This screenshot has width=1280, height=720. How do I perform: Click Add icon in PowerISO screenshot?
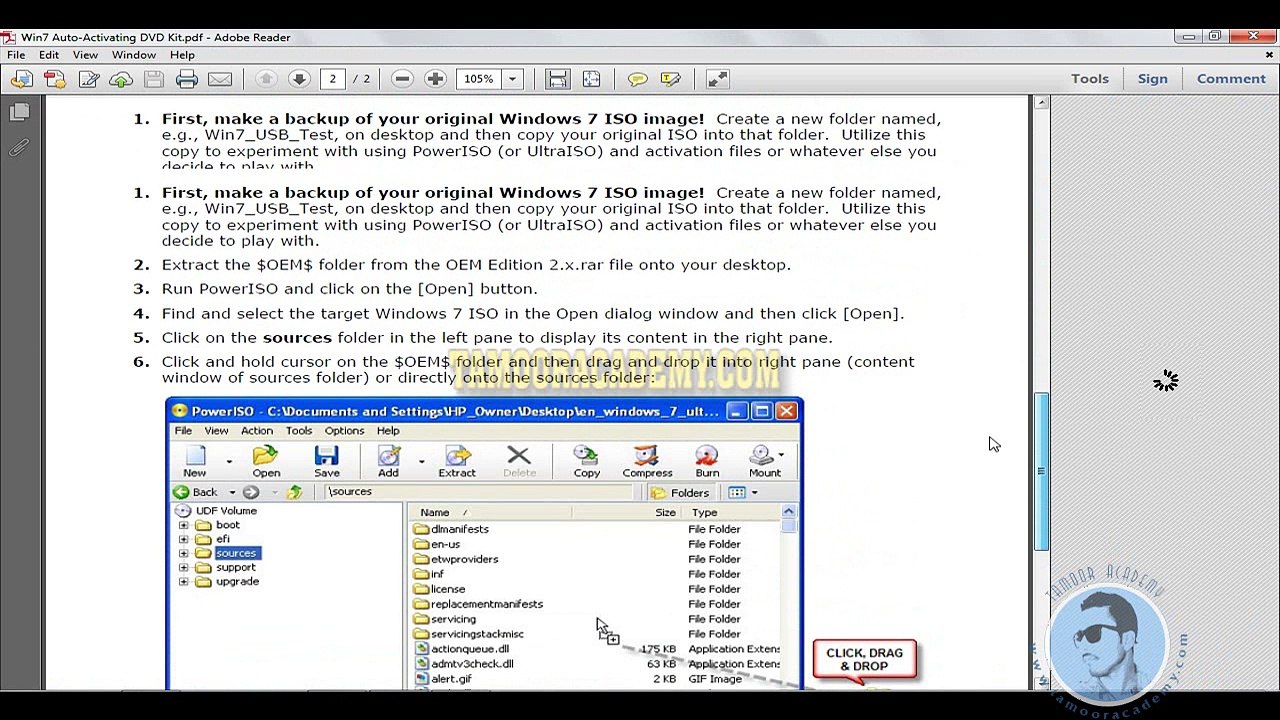point(388,461)
